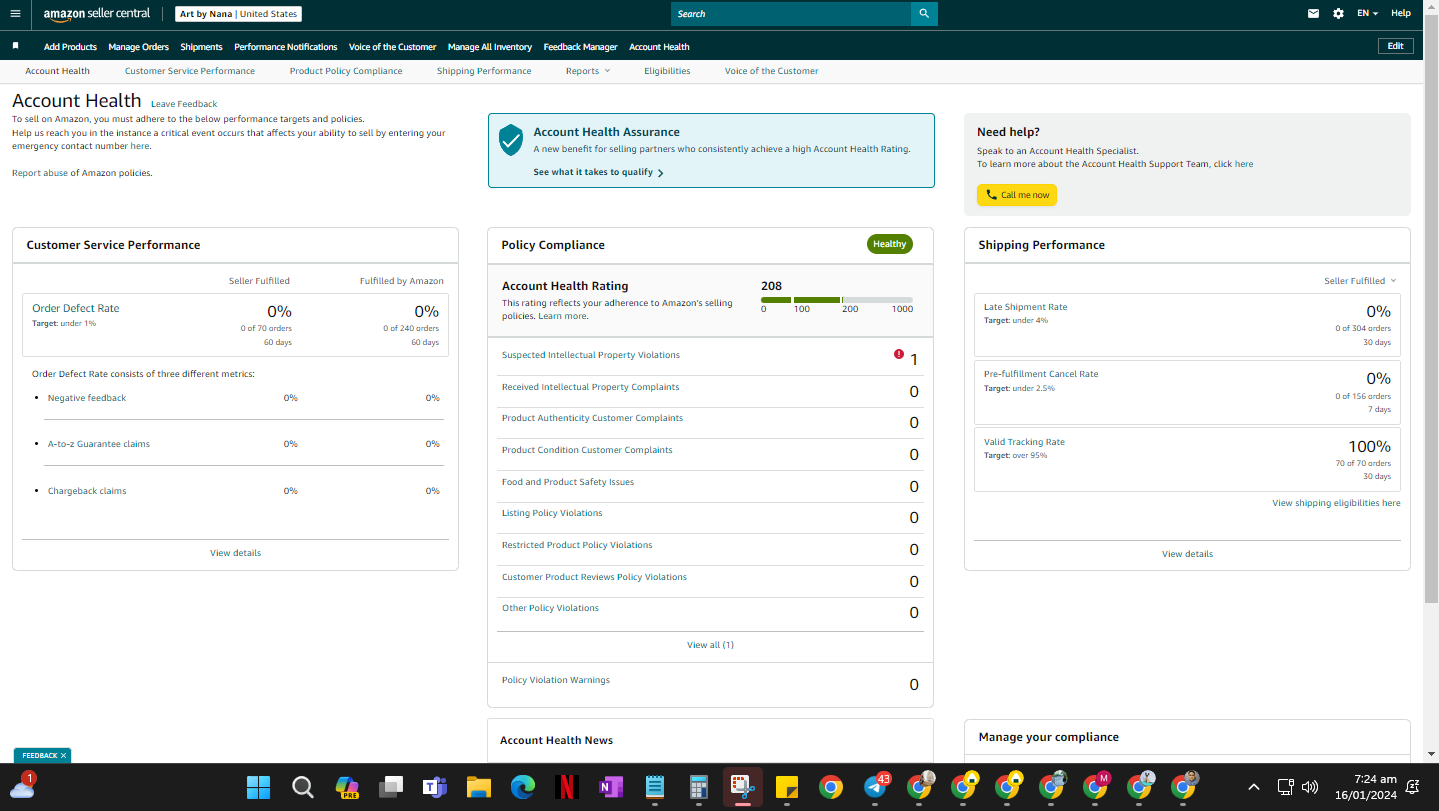Click the Edit favorites bar button
This screenshot has height=811, width=1439.
1395,46
